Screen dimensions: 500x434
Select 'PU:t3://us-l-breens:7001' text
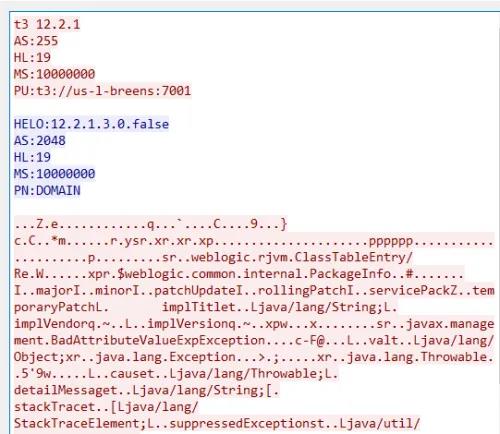[x=103, y=91]
